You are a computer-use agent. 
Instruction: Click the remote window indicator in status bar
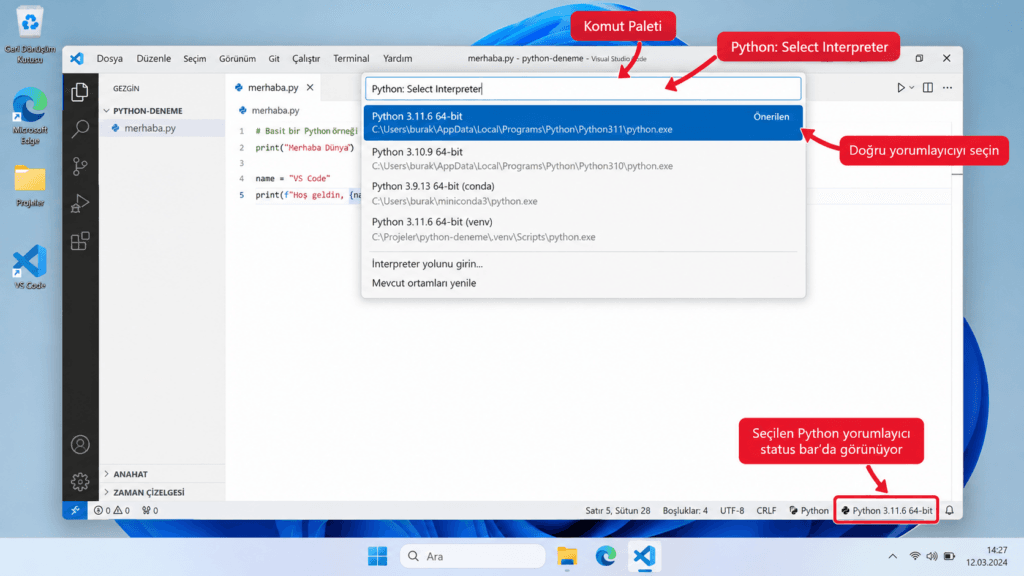[x=75, y=511]
